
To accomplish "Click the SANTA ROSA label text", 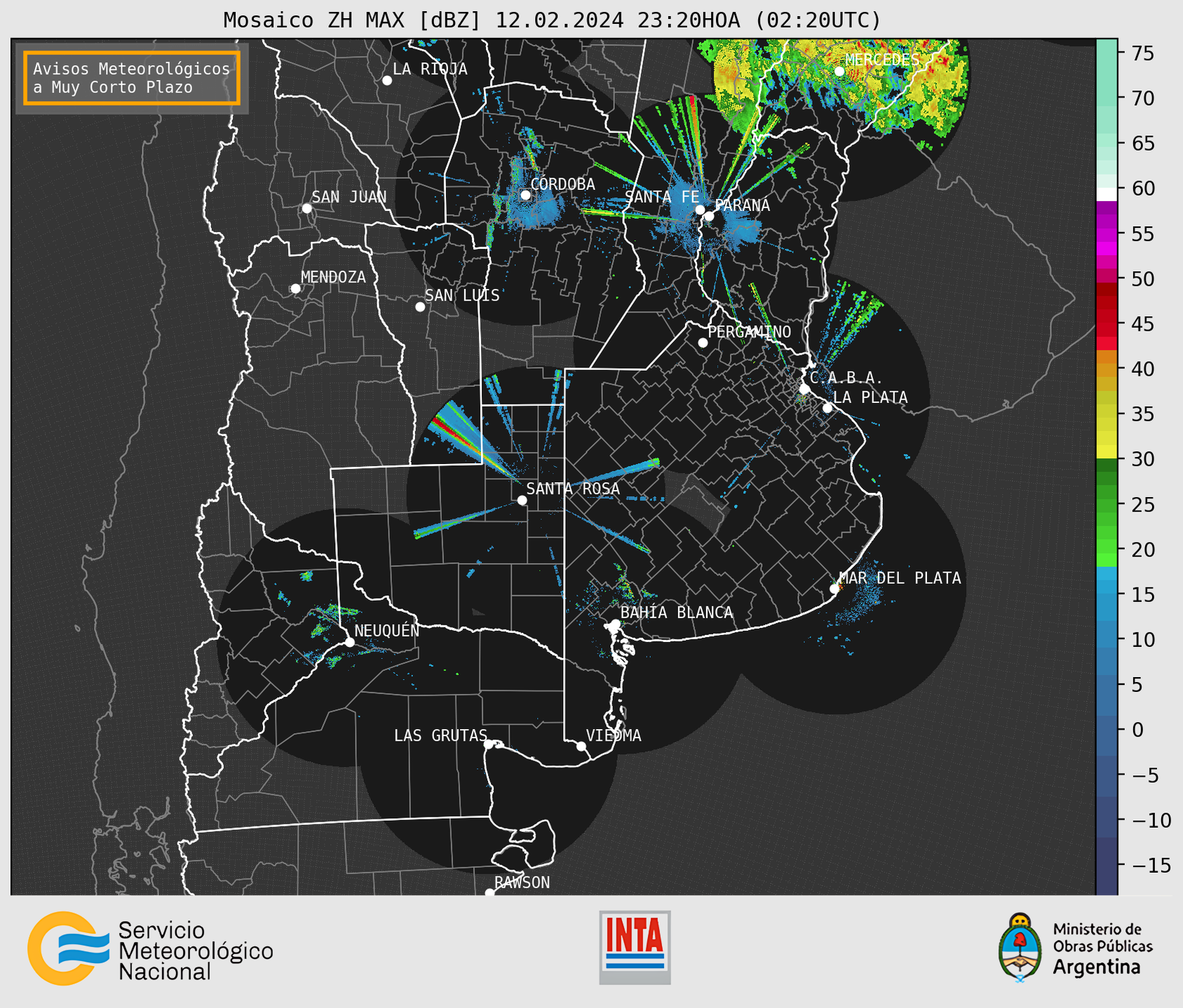I will (573, 489).
